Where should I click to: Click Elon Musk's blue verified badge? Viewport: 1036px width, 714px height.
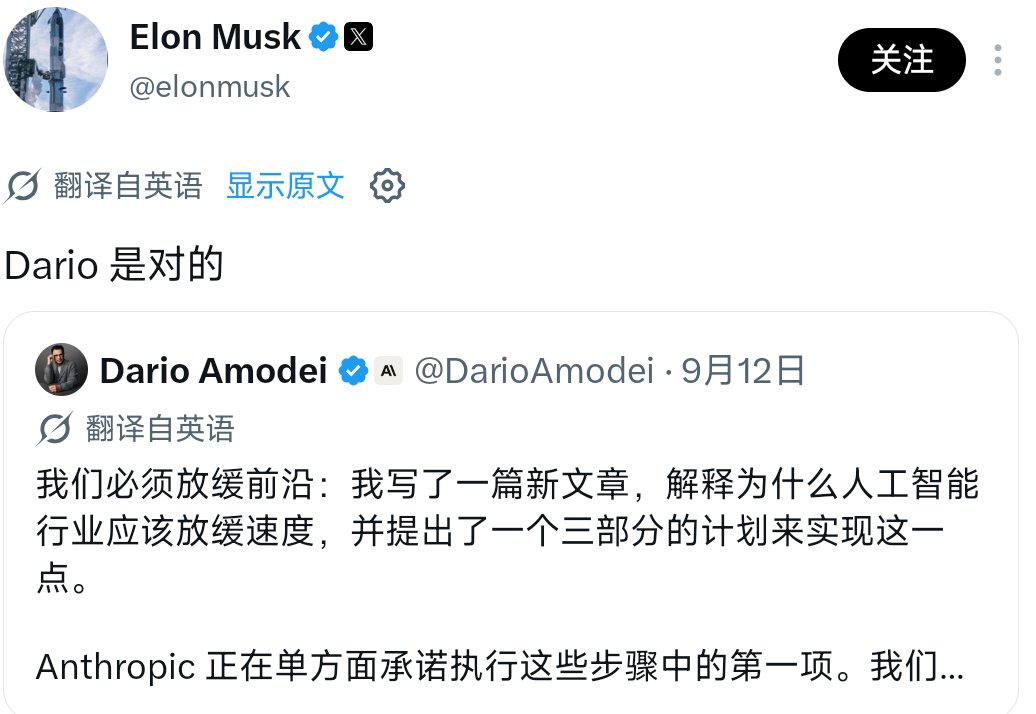click(x=324, y=37)
